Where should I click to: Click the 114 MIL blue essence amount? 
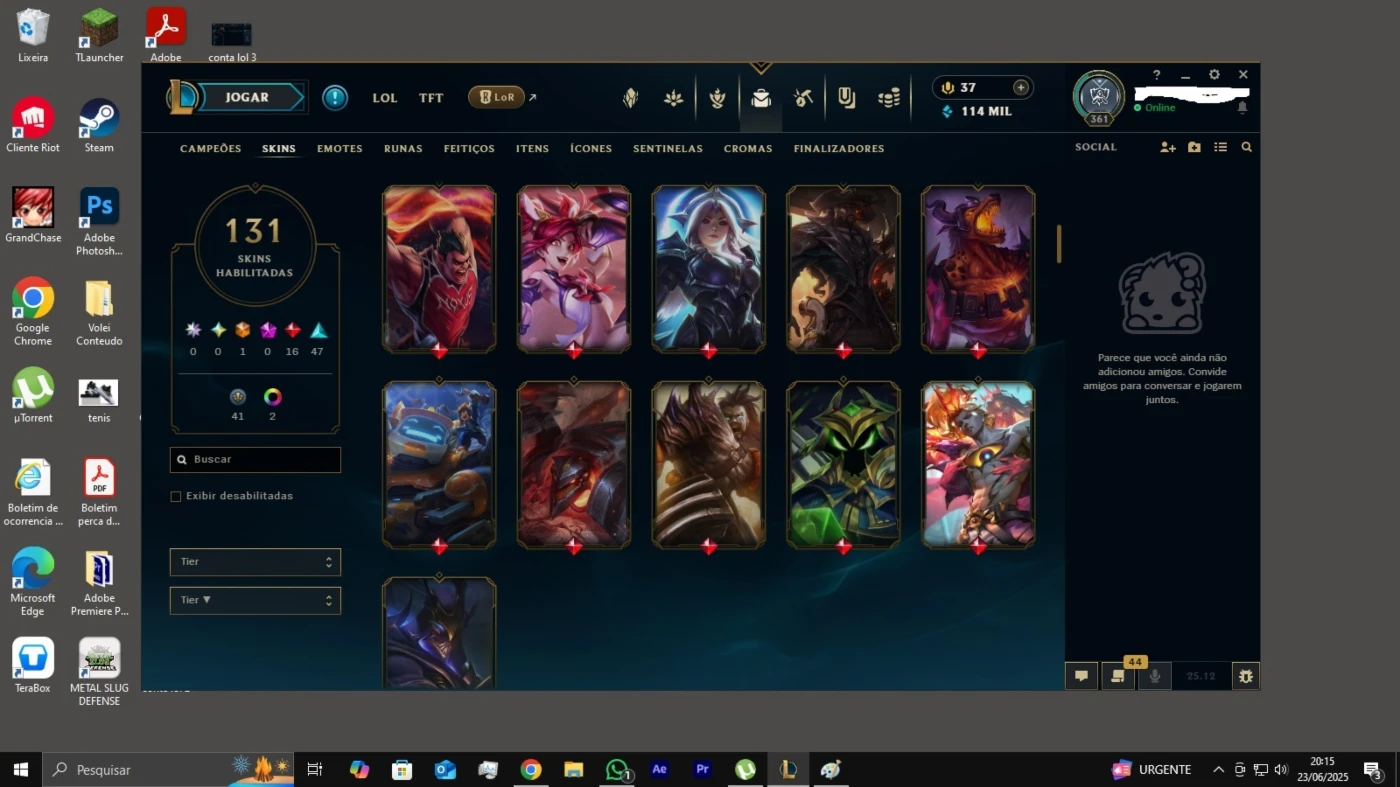point(986,111)
